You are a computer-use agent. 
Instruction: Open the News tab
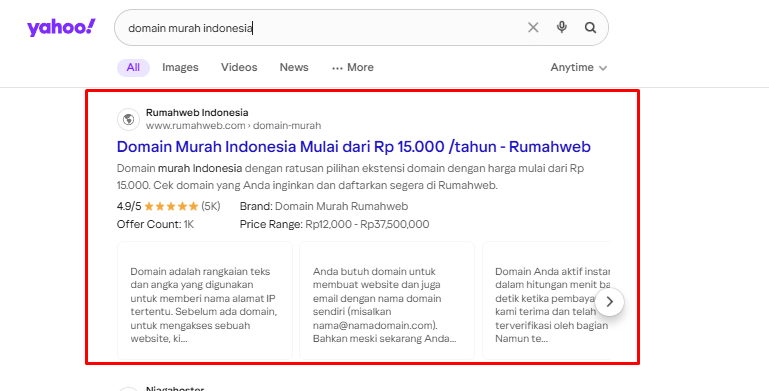click(294, 68)
